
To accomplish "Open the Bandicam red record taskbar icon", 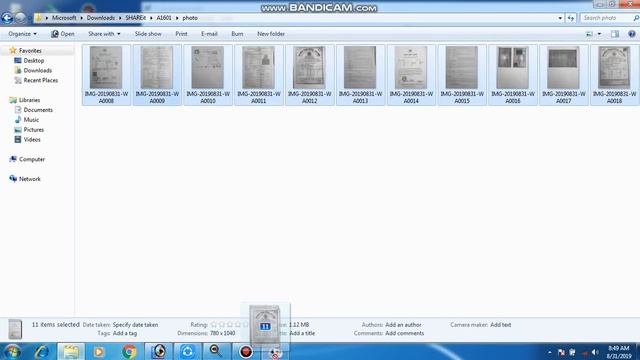I will coord(246,351).
